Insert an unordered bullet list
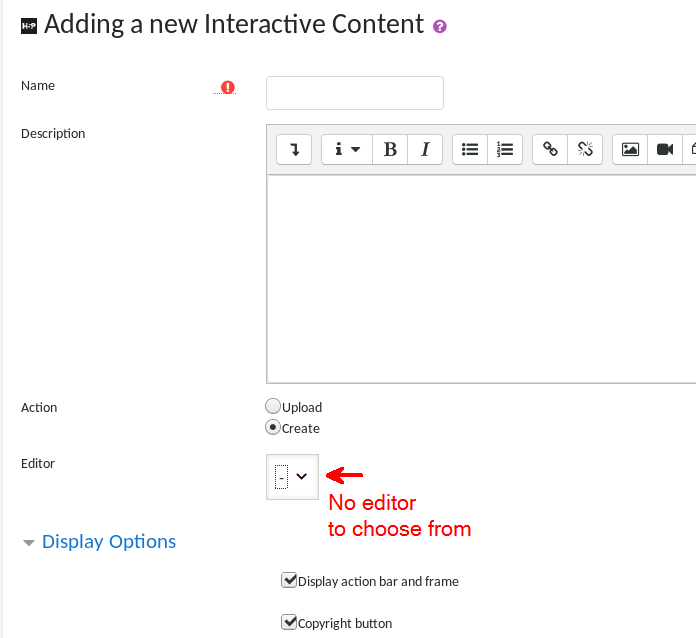The height and width of the screenshot is (638, 696). [x=470, y=150]
